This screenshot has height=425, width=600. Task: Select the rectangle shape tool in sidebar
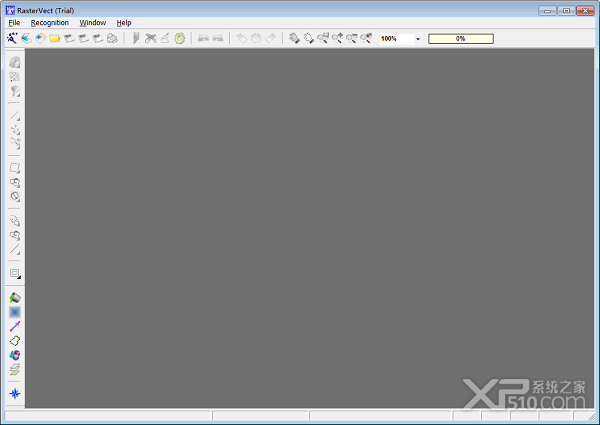(15, 168)
